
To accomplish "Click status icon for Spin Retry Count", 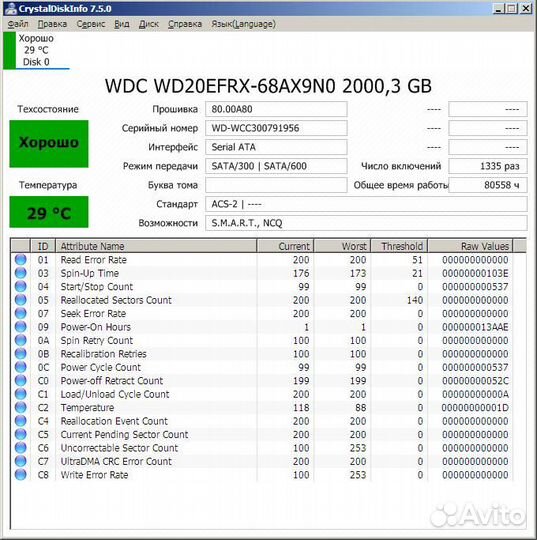I will 21,340.
